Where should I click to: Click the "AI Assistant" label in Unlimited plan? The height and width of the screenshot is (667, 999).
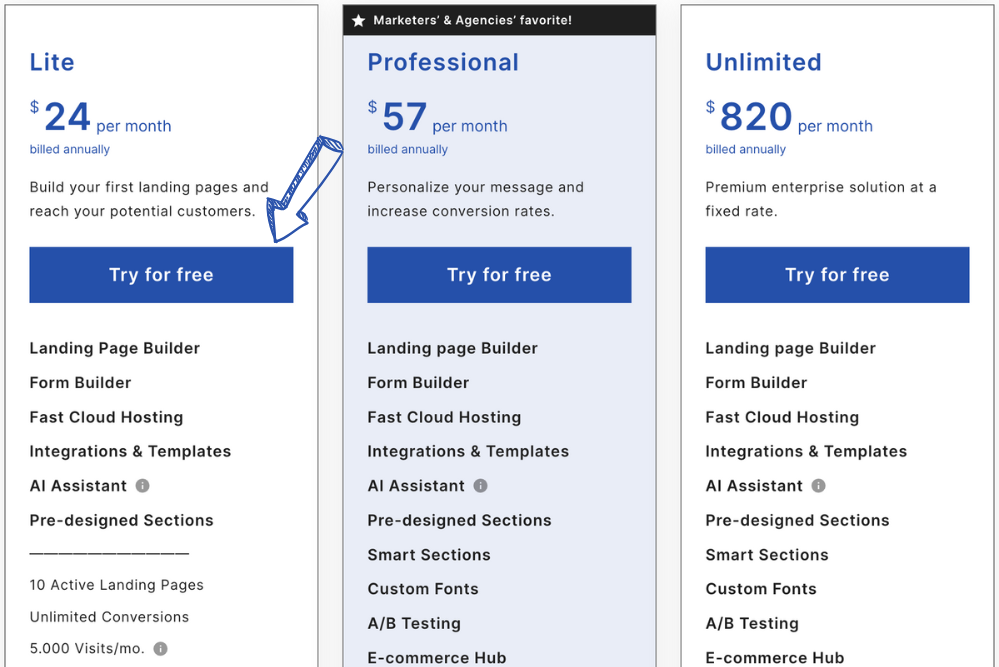click(754, 486)
